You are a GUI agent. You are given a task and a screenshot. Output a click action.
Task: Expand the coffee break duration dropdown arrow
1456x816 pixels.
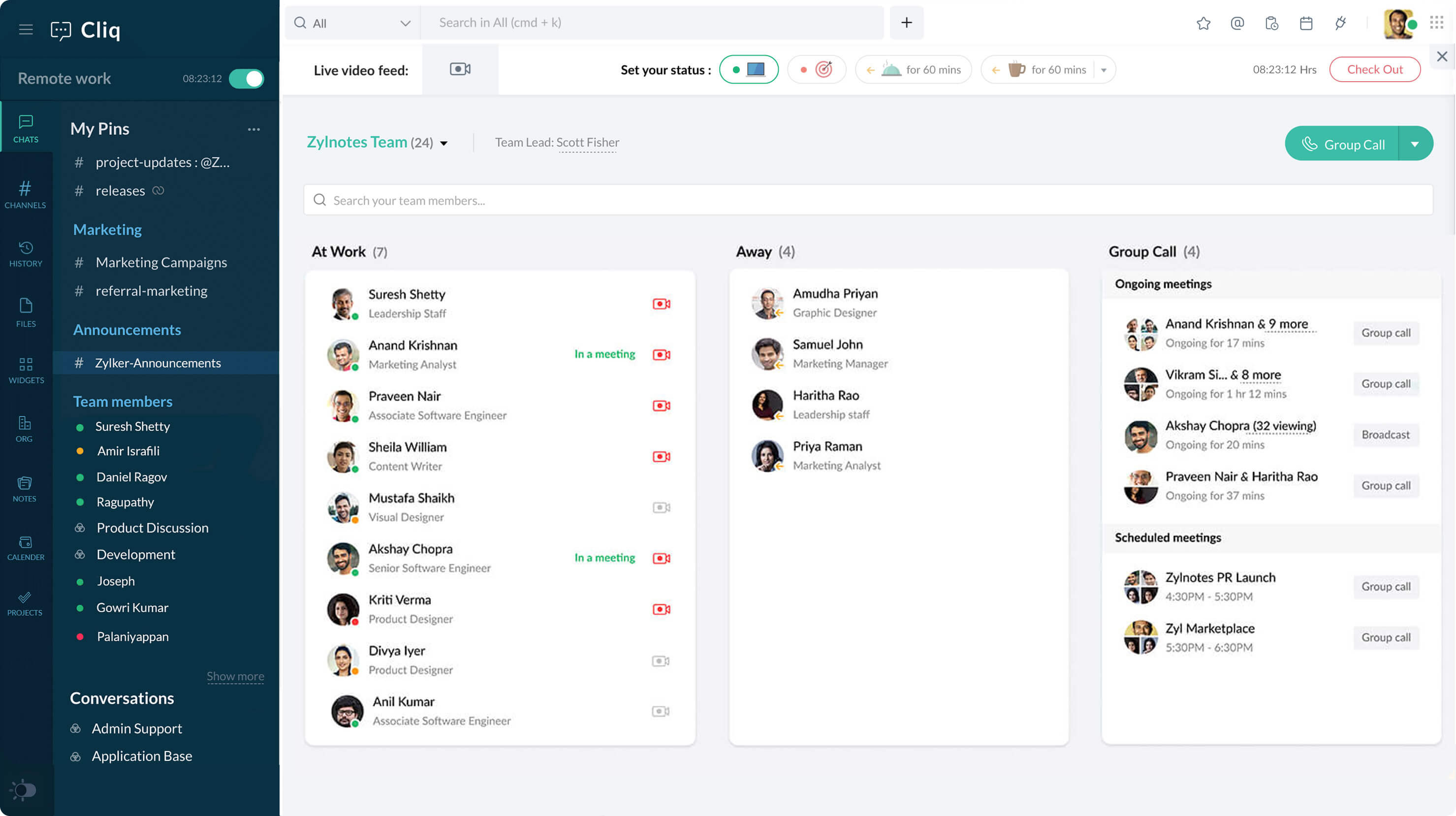(1104, 70)
